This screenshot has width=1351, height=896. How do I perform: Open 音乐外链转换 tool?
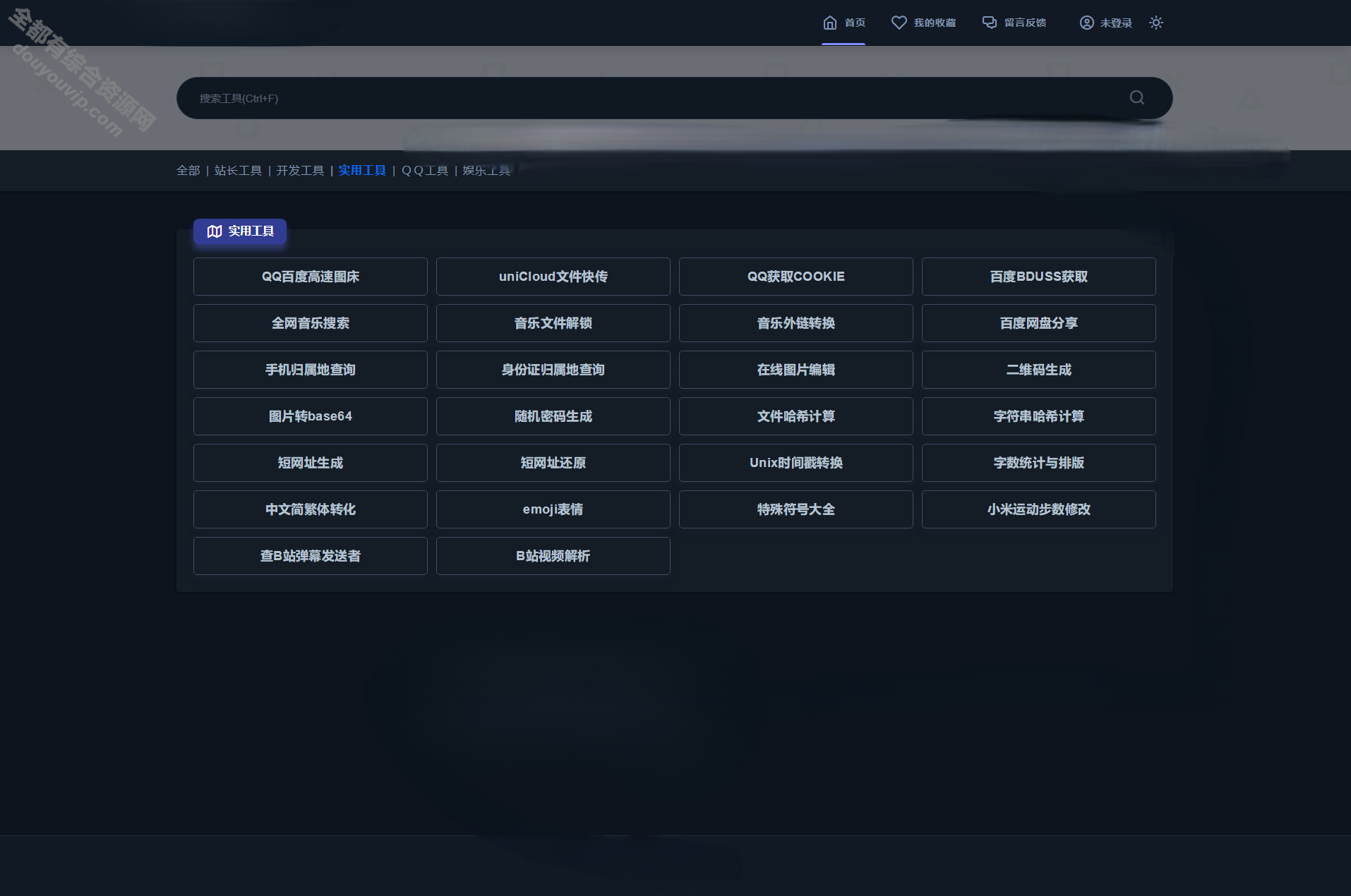pos(796,323)
